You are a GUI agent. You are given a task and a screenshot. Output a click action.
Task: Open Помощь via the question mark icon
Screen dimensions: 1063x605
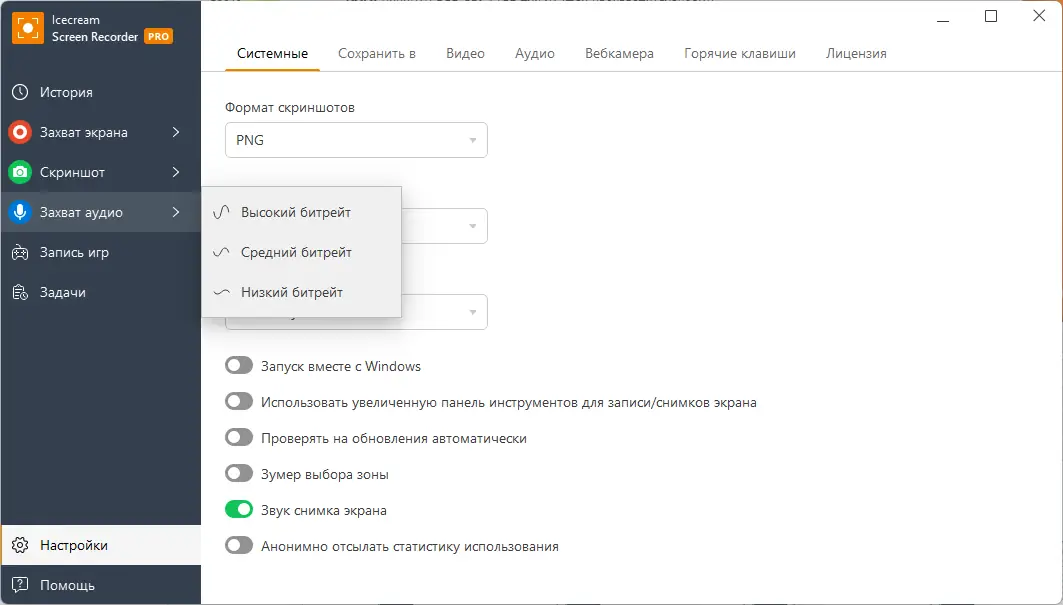[21, 584]
